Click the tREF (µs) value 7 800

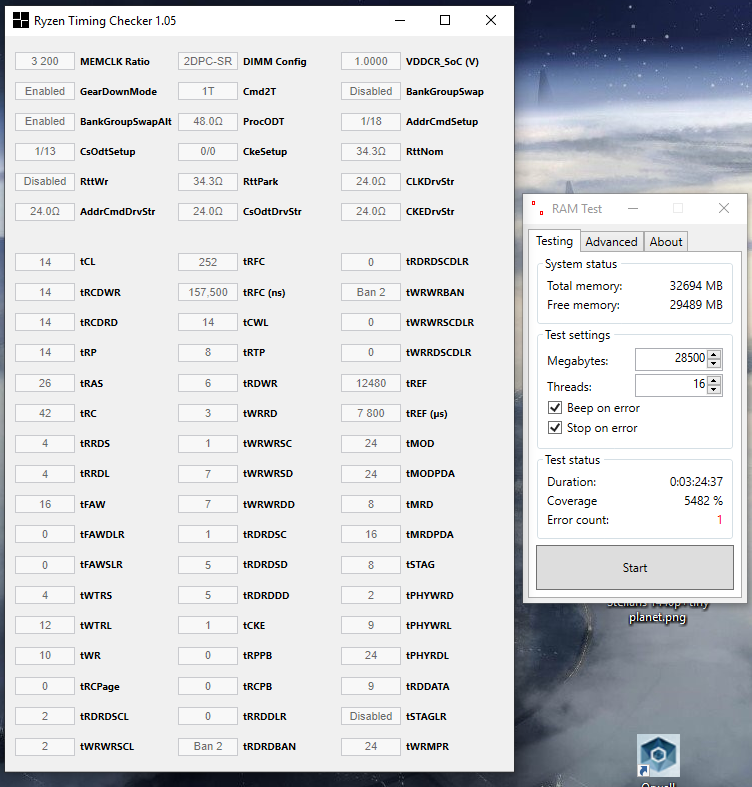point(371,413)
